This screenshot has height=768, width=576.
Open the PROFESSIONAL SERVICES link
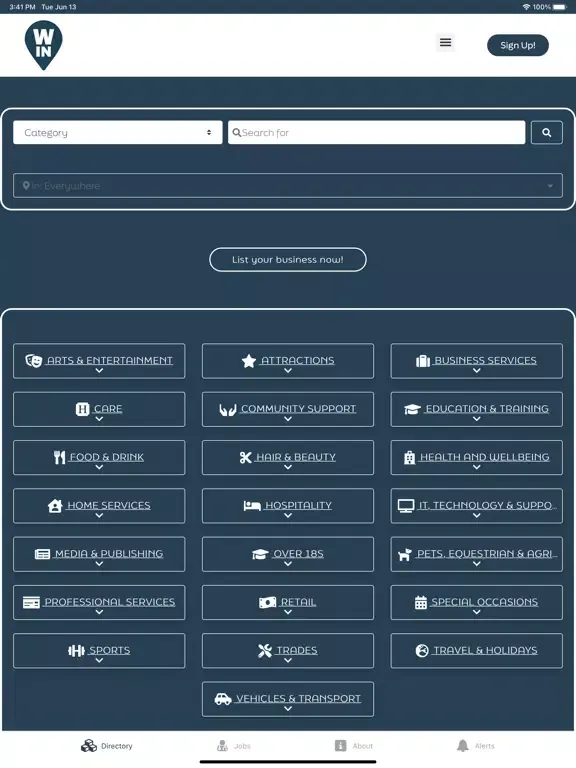coord(110,602)
